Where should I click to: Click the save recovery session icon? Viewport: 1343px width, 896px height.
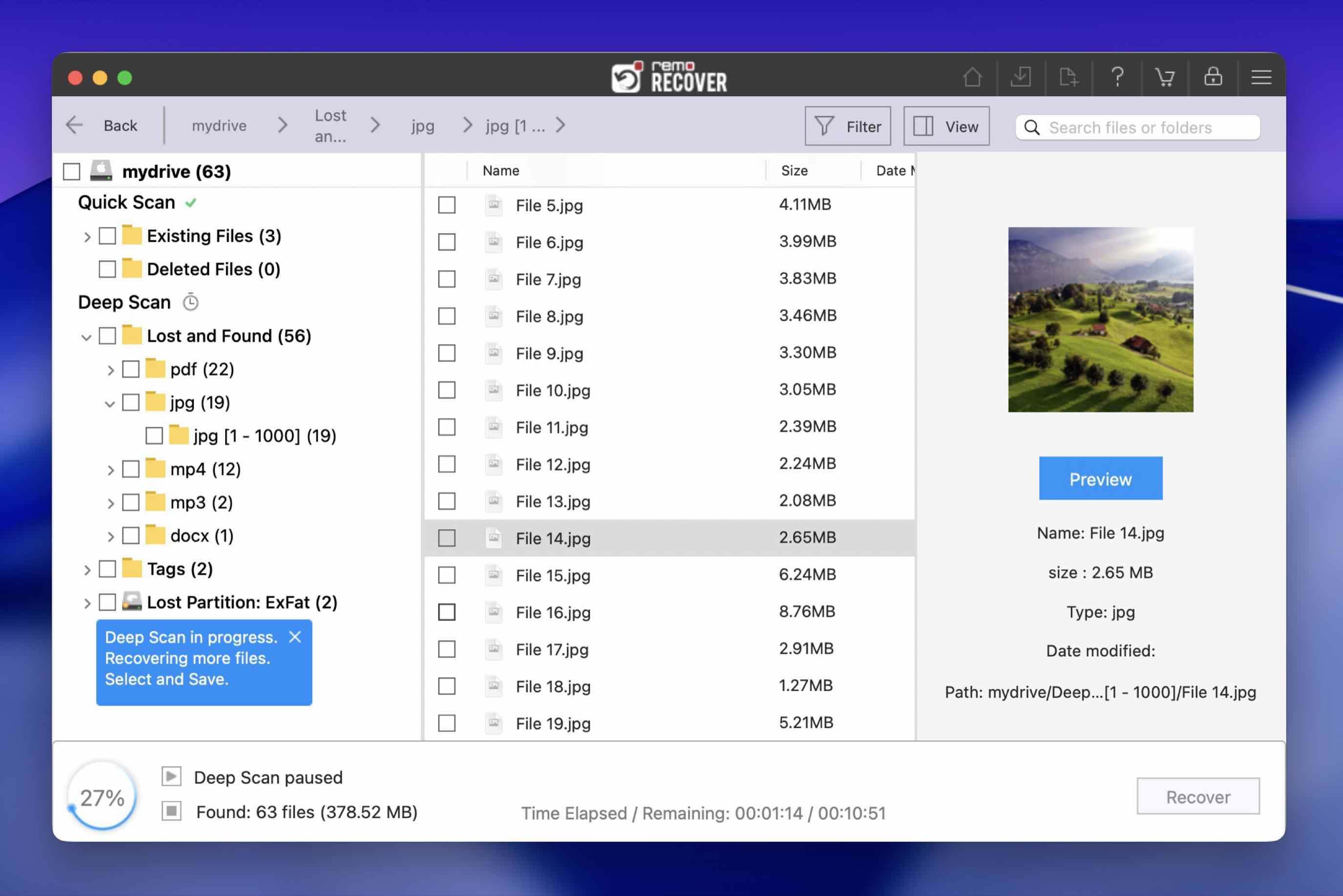(x=1021, y=77)
